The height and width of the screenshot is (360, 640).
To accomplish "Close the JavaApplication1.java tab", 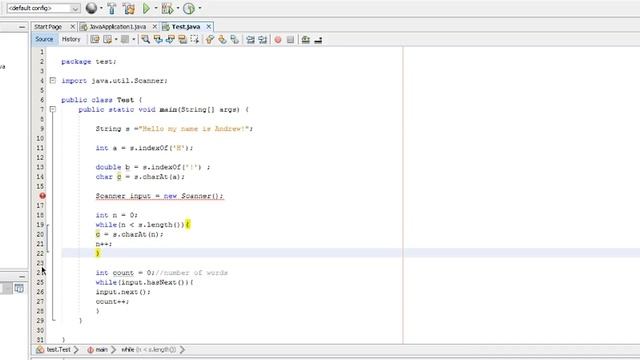I will coord(154,27).
